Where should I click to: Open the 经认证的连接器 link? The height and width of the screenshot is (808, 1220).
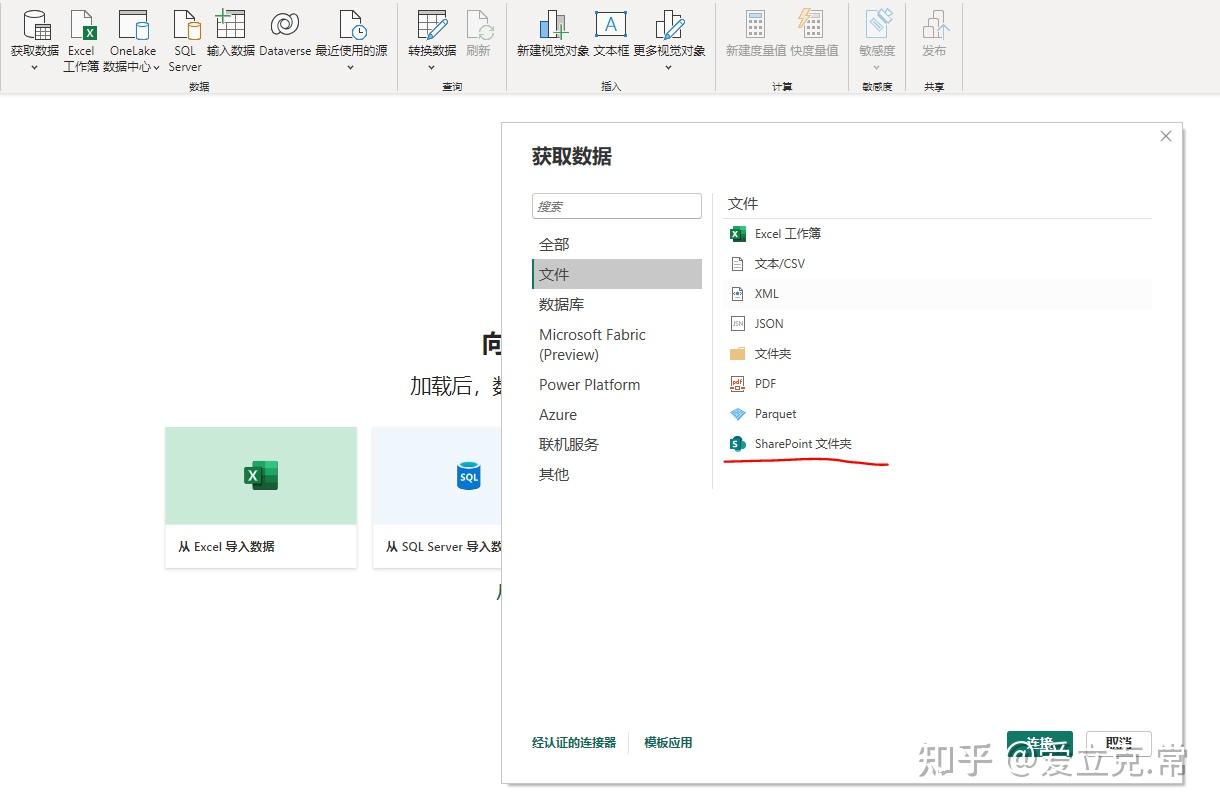(x=574, y=742)
